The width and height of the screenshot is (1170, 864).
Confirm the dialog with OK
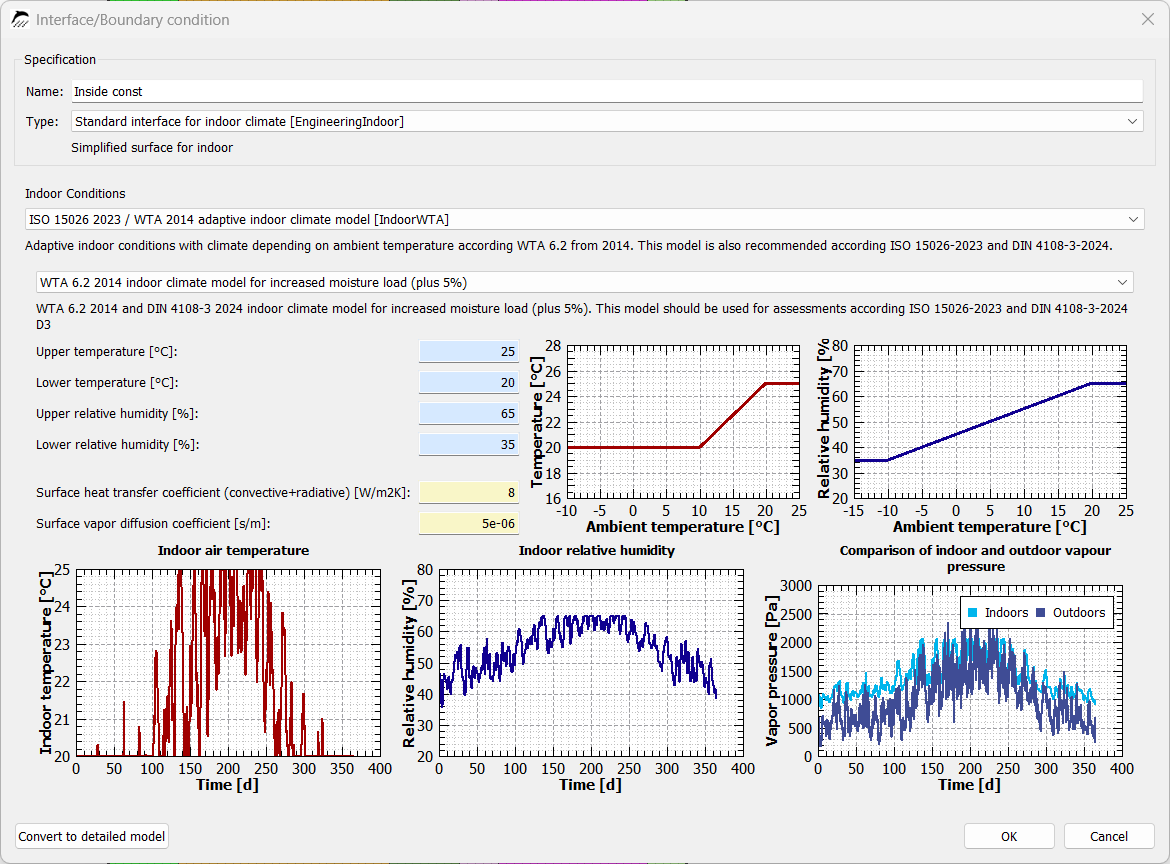[1009, 836]
